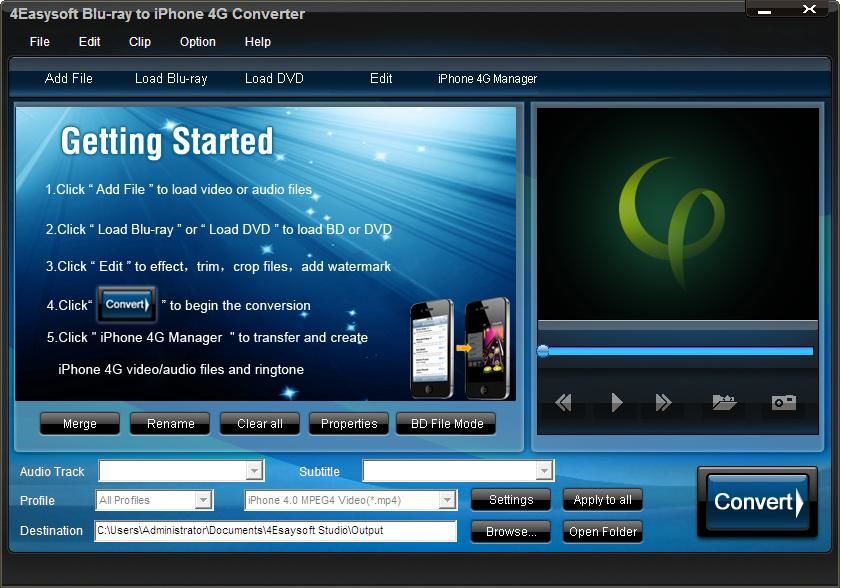The width and height of the screenshot is (841, 588).
Task: Open the Help menu
Action: [x=258, y=42]
